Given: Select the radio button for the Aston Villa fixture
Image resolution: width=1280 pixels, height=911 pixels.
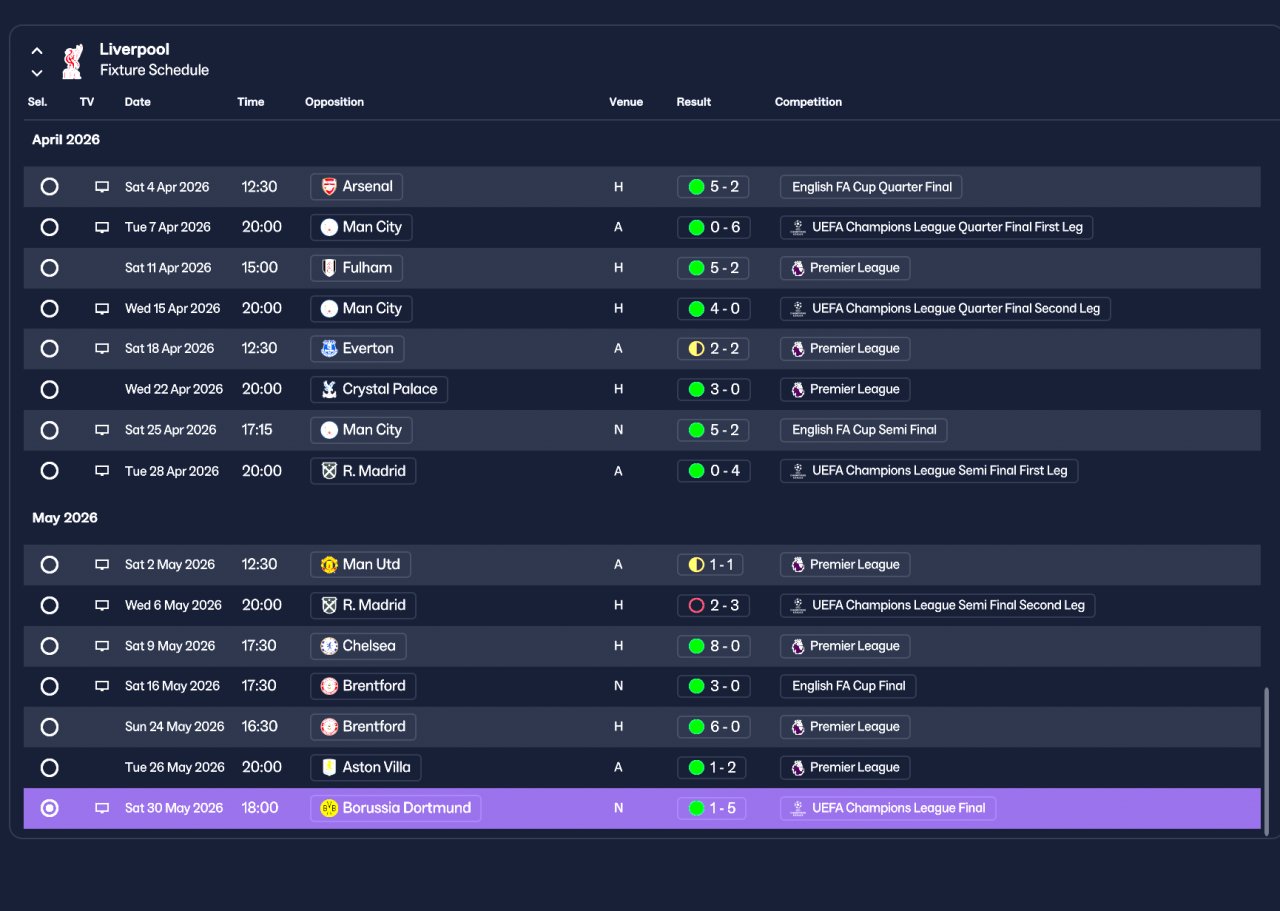Looking at the screenshot, I should pos(49,767).
